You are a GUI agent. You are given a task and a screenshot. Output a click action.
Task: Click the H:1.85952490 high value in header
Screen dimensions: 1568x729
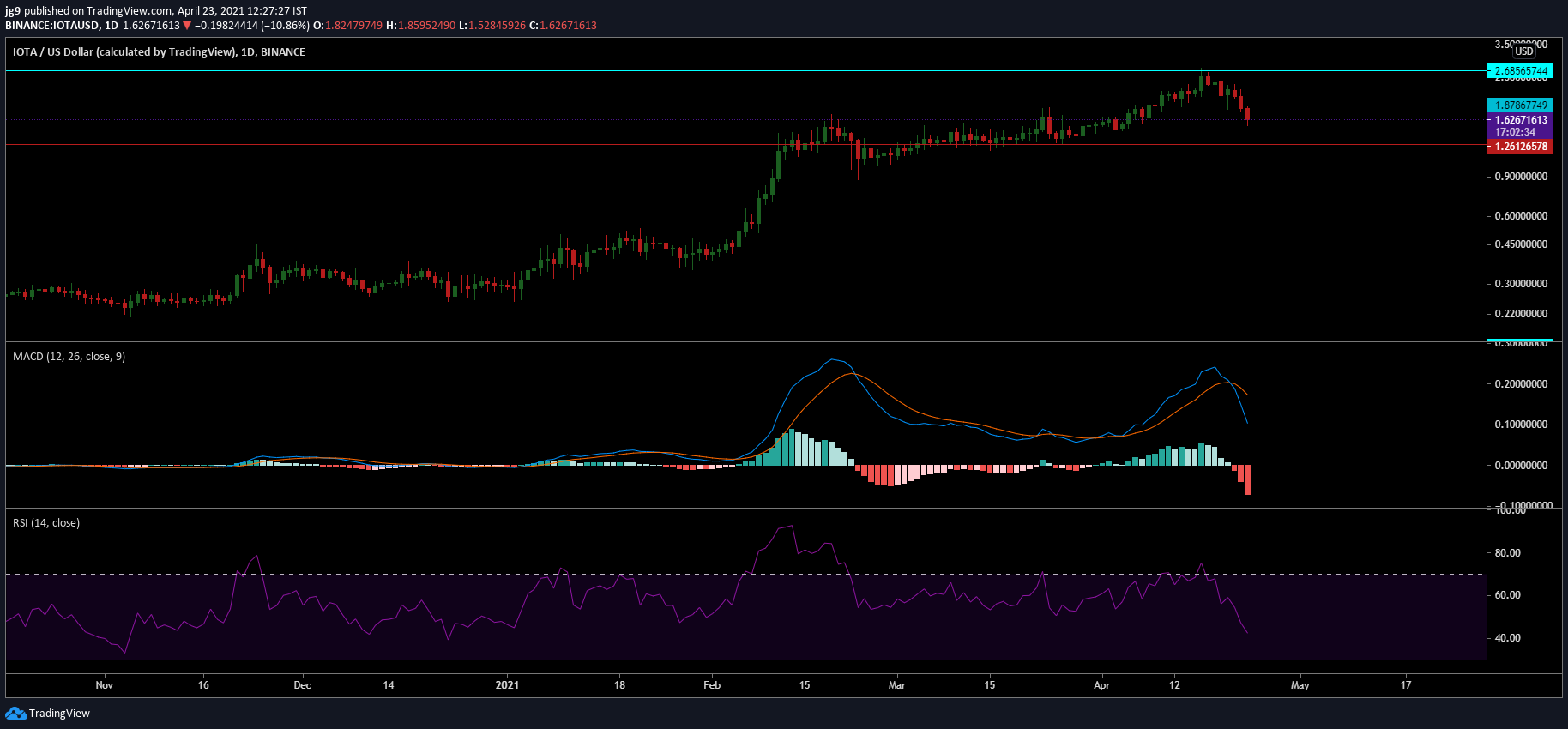(x=421, y=26)
